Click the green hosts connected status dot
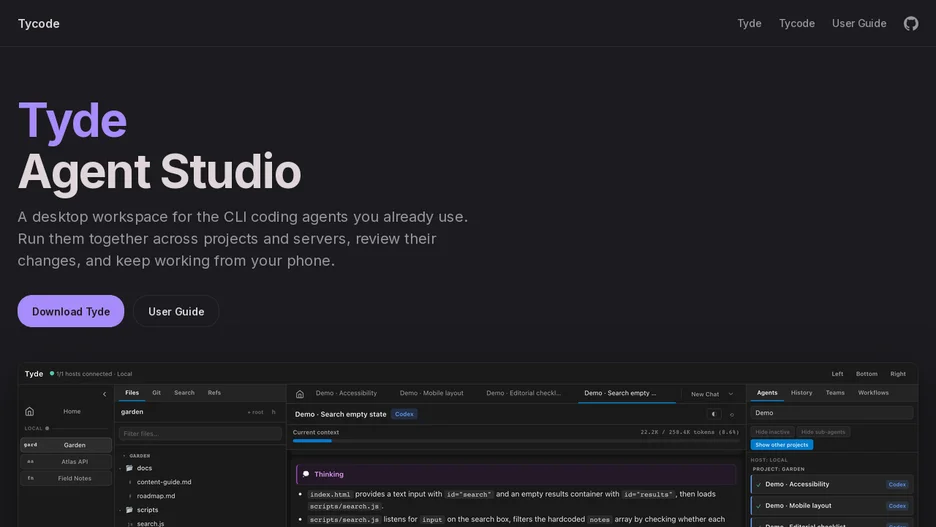Viewport: 936px width, 527px height. (x=52, y=374)
